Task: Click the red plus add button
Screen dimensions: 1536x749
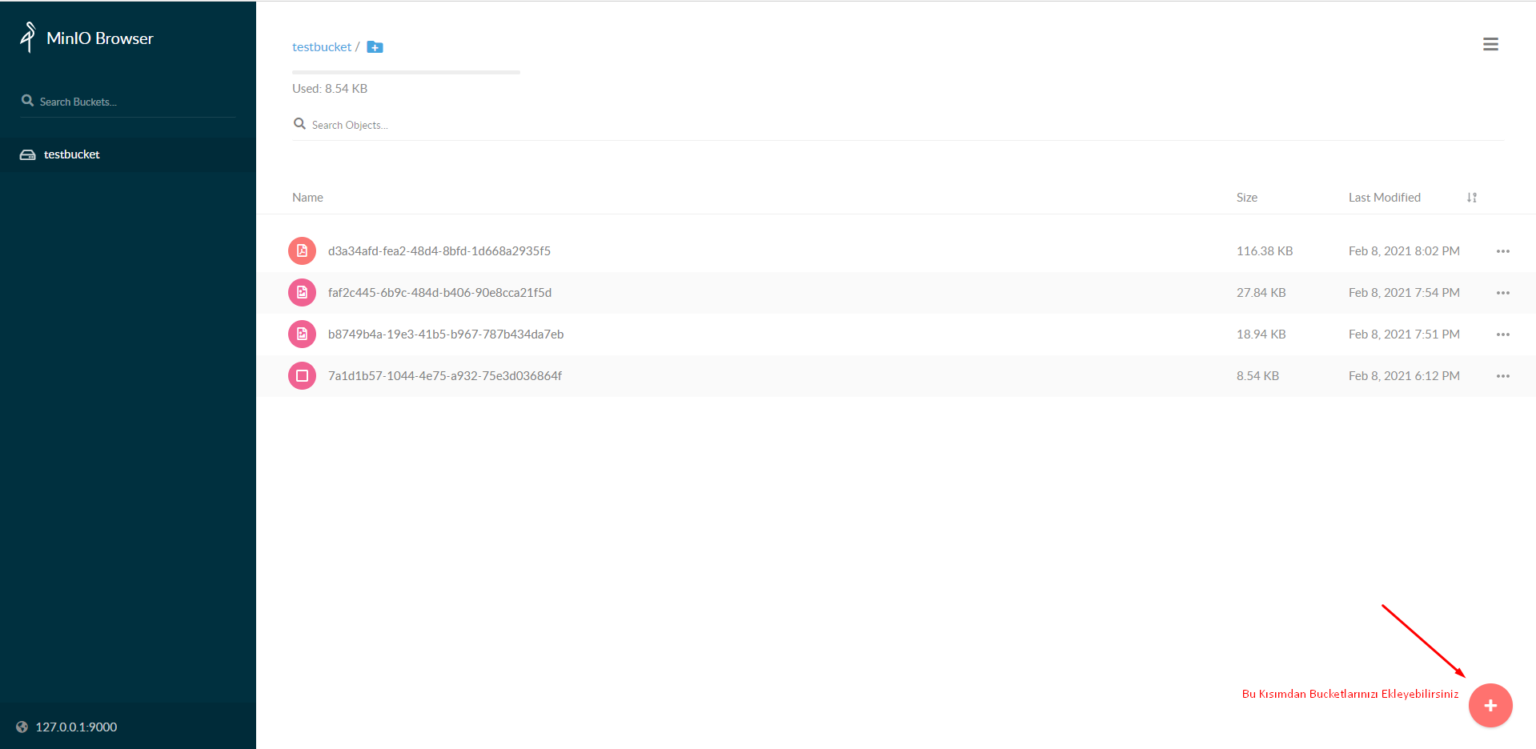Action: (x=1490, y=705)
